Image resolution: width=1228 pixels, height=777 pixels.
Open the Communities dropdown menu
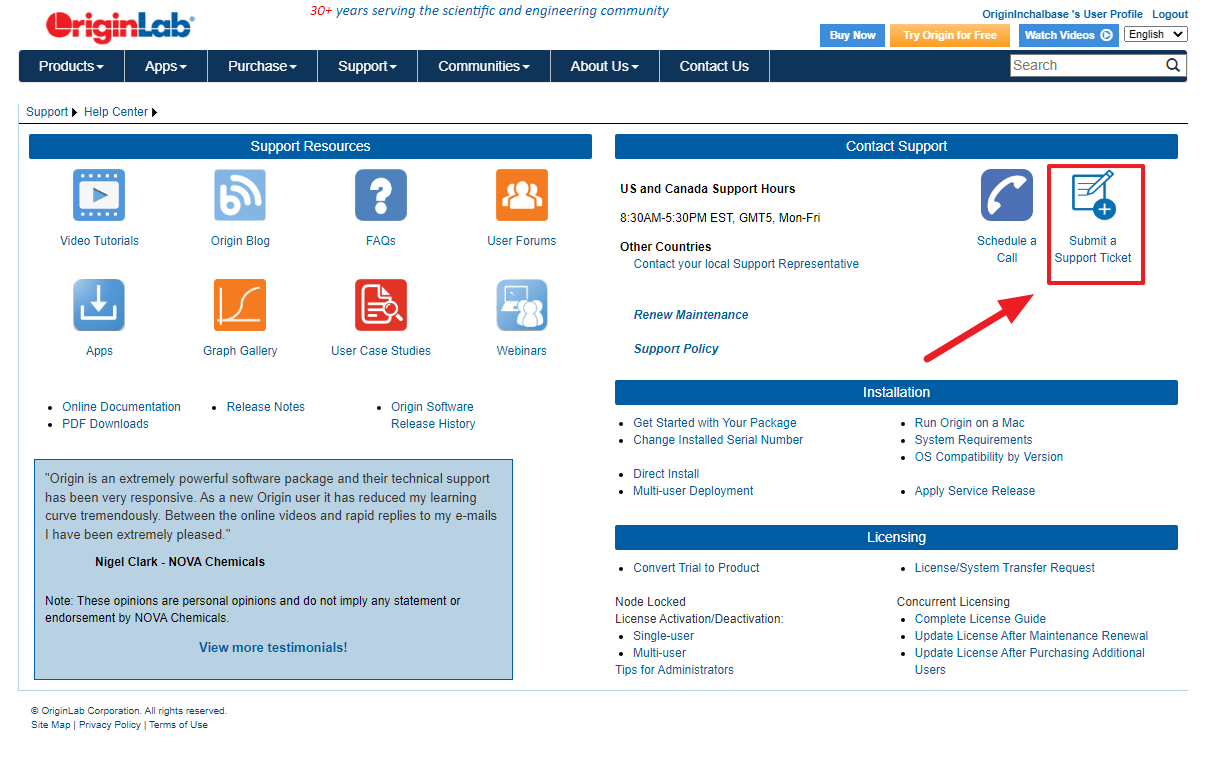point(484,66)
